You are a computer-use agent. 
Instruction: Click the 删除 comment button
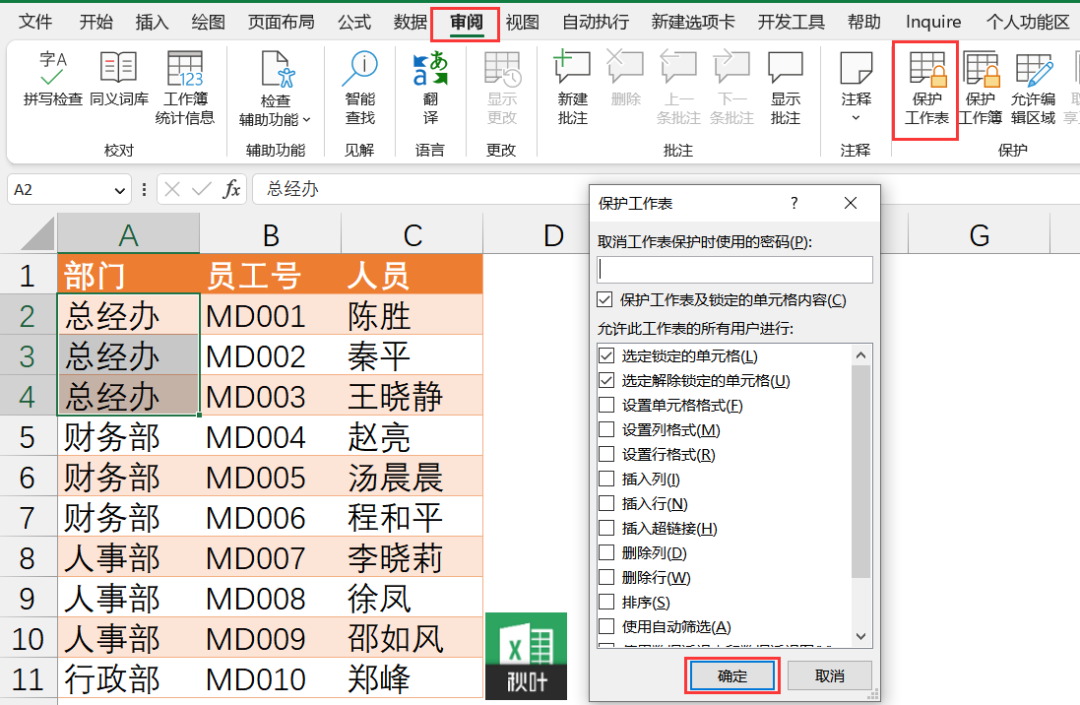pyautogui.click(x=625, y=80)
